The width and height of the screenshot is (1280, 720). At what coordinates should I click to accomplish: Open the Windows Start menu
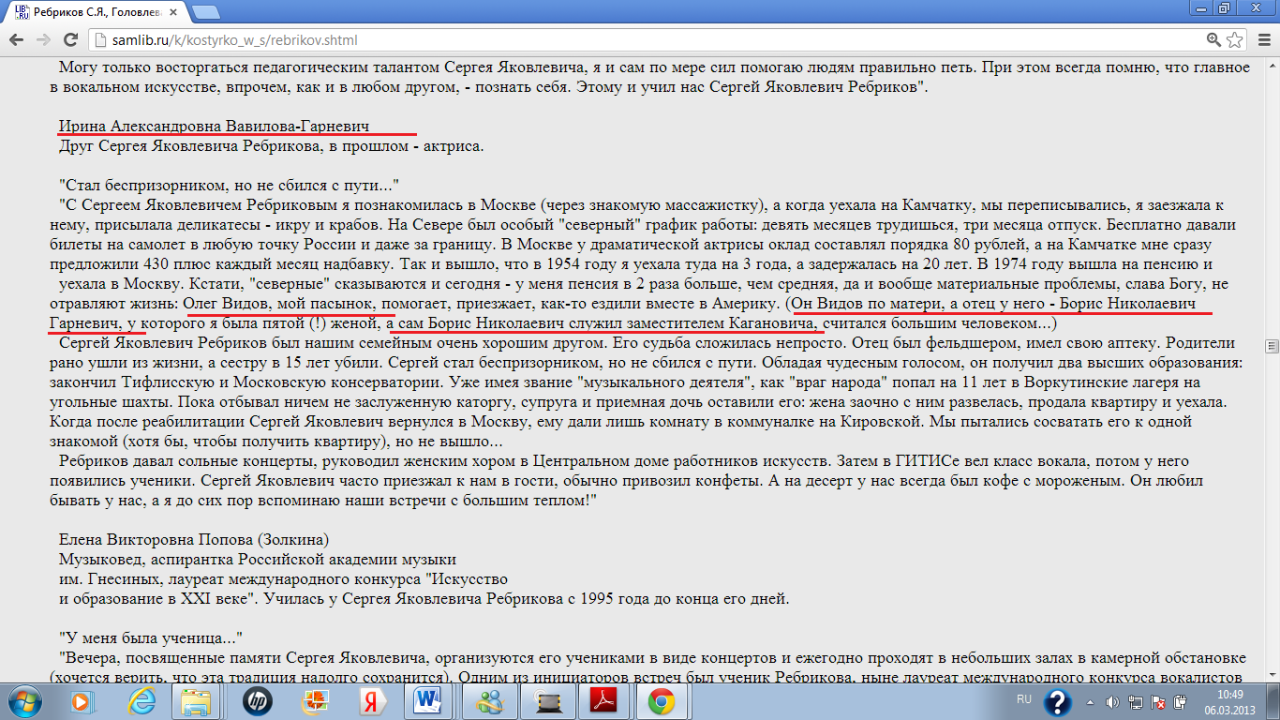click(24, 702)
